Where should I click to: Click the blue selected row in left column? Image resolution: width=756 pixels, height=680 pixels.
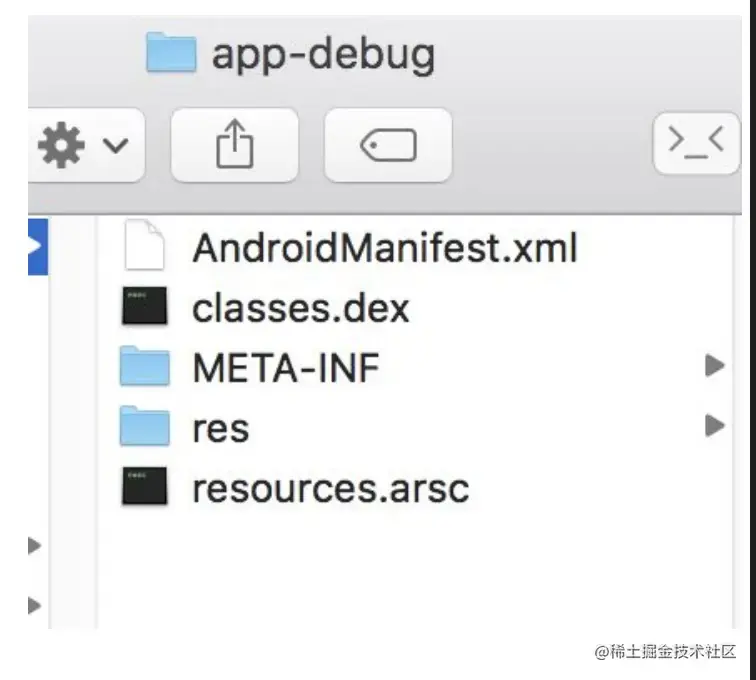(38, 246)
